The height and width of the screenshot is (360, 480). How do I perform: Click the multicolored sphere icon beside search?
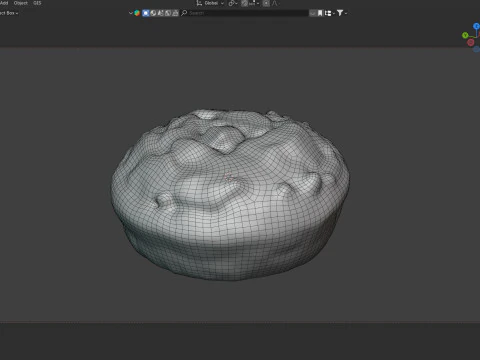coord(137,13)
